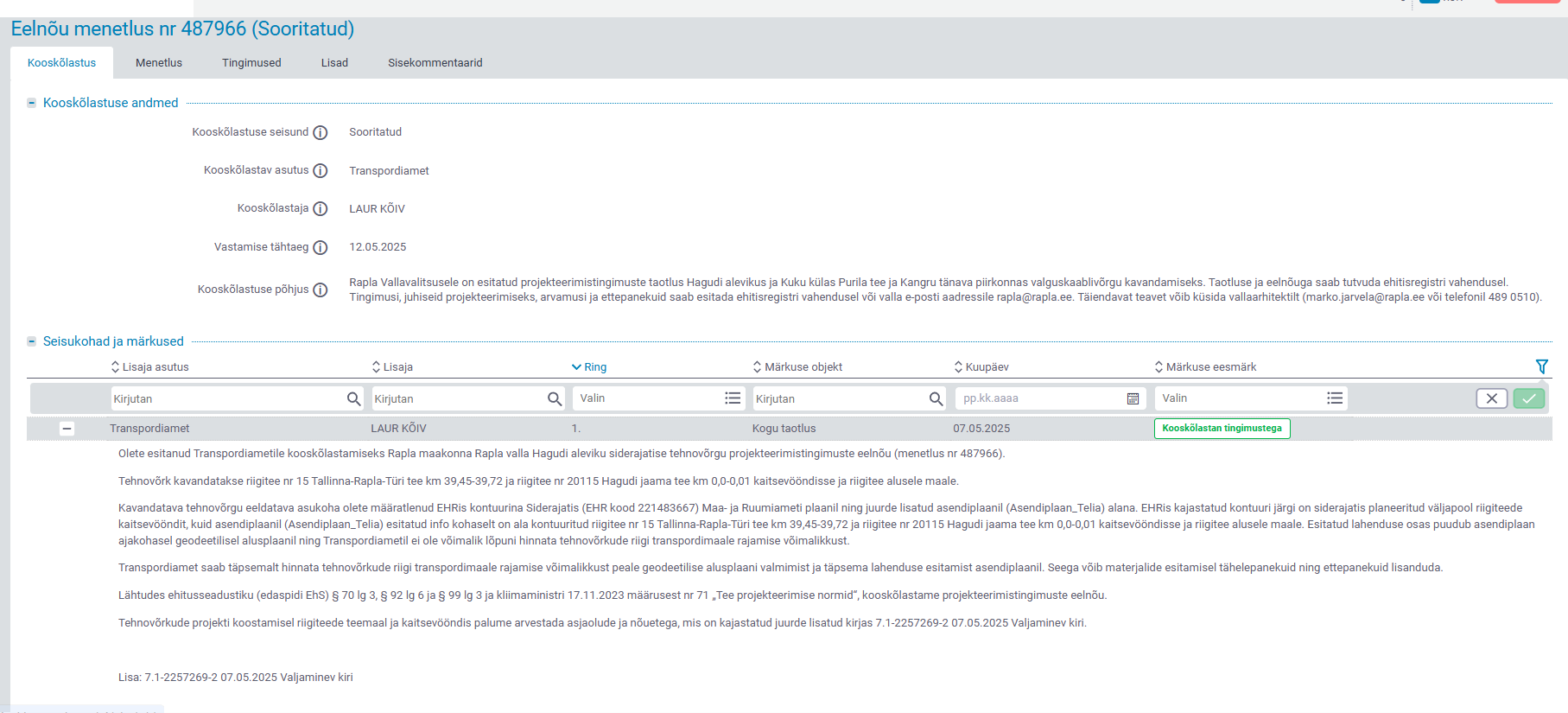This screenshot has height=713, width=1568.
Task: Collapse the Transpordiamet comment row
Action: click(67, 429)
